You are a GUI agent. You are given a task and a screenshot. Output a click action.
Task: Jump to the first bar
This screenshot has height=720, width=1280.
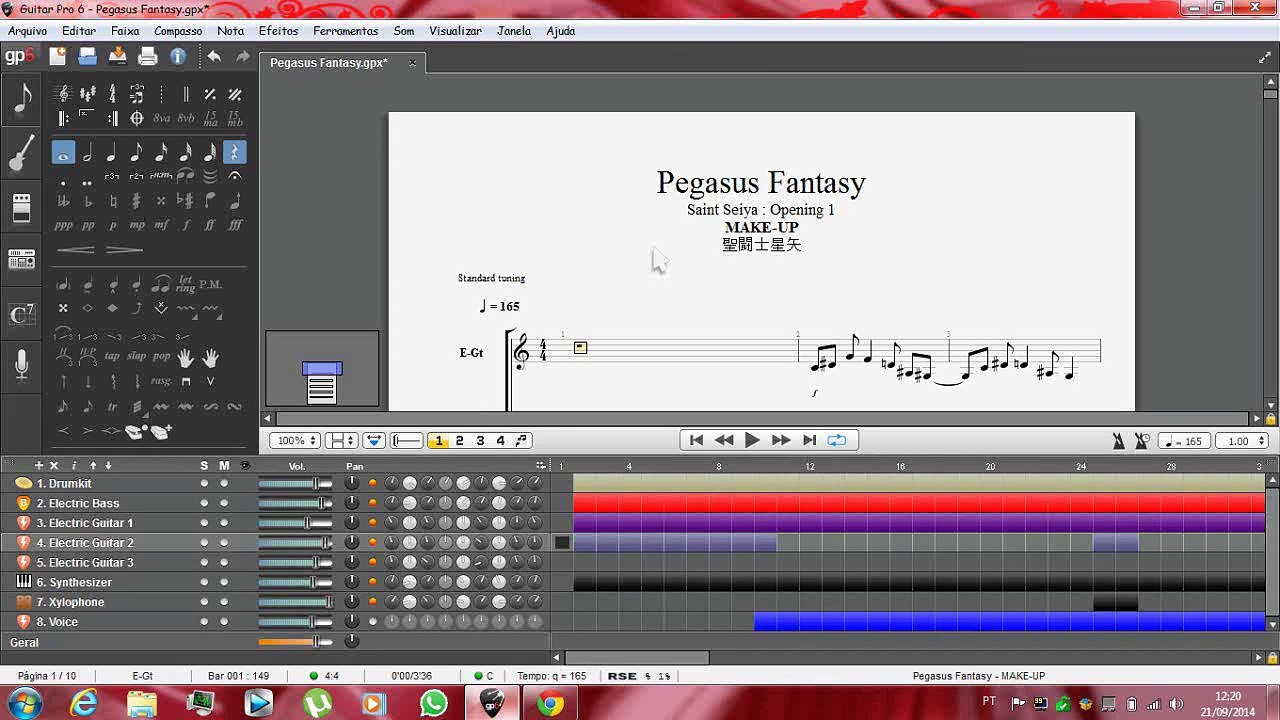click(x=696, y=440)
